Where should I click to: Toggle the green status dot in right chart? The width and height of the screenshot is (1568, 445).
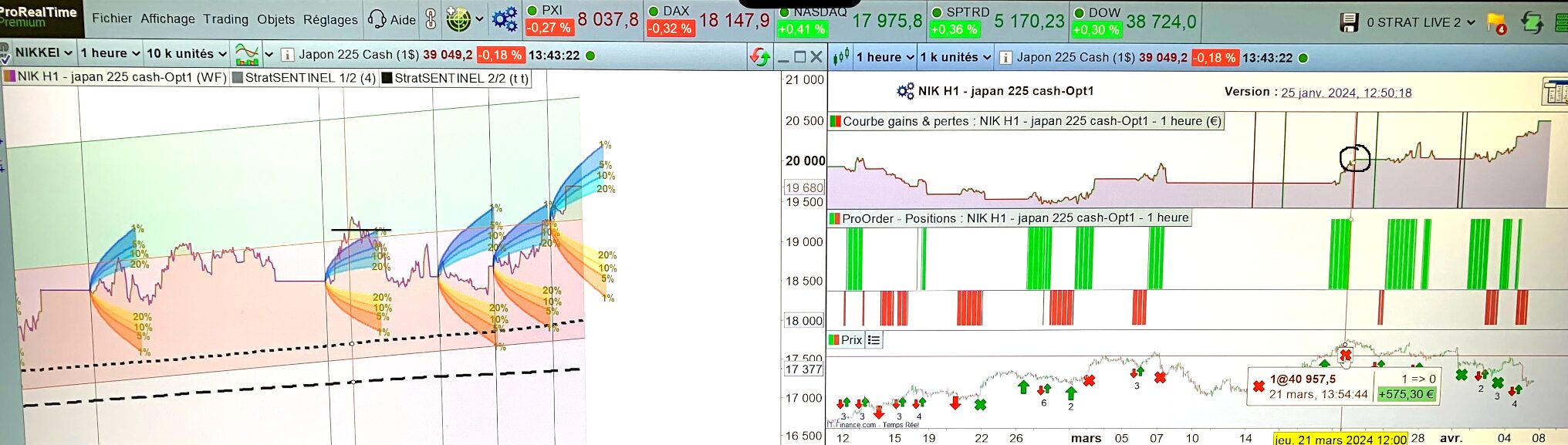point(1303,58)
